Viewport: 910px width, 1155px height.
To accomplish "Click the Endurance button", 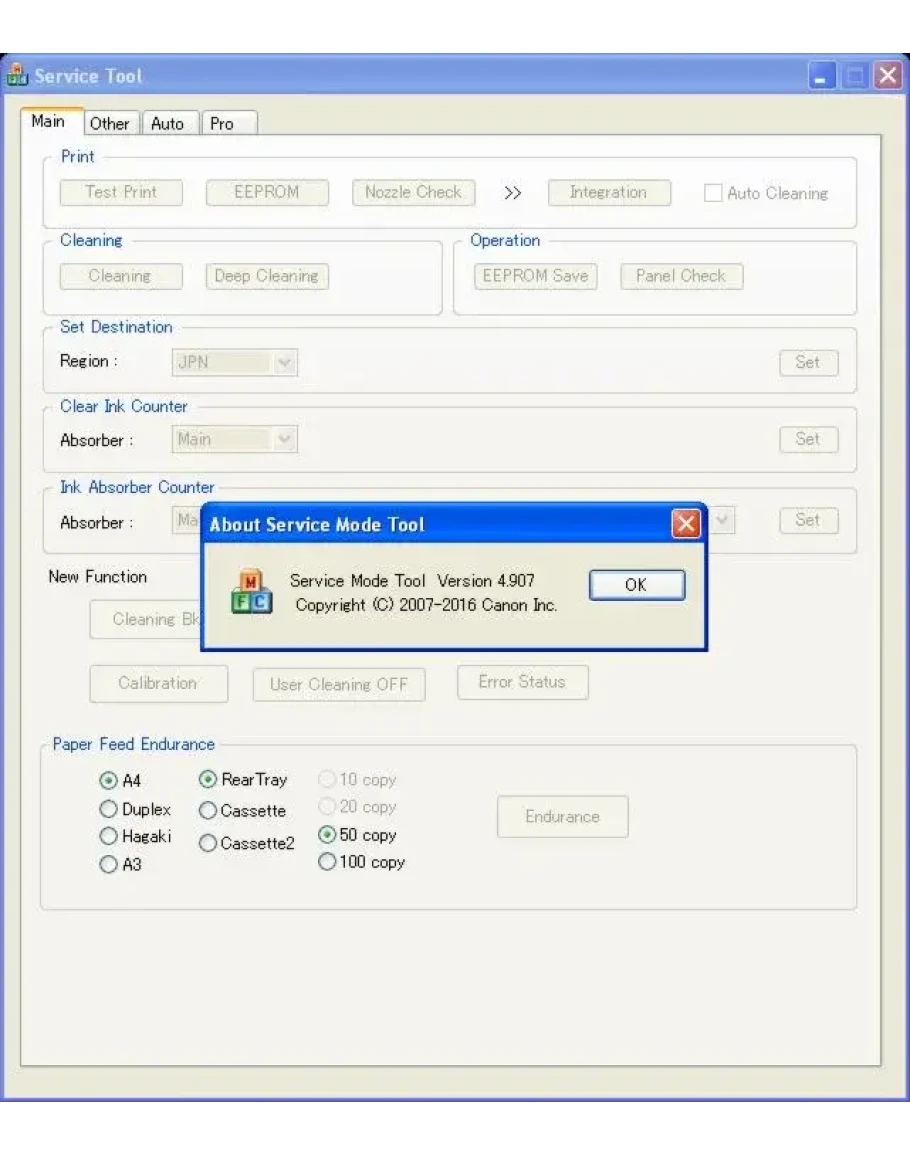I will pyautogui.click(x=562, y=817).
